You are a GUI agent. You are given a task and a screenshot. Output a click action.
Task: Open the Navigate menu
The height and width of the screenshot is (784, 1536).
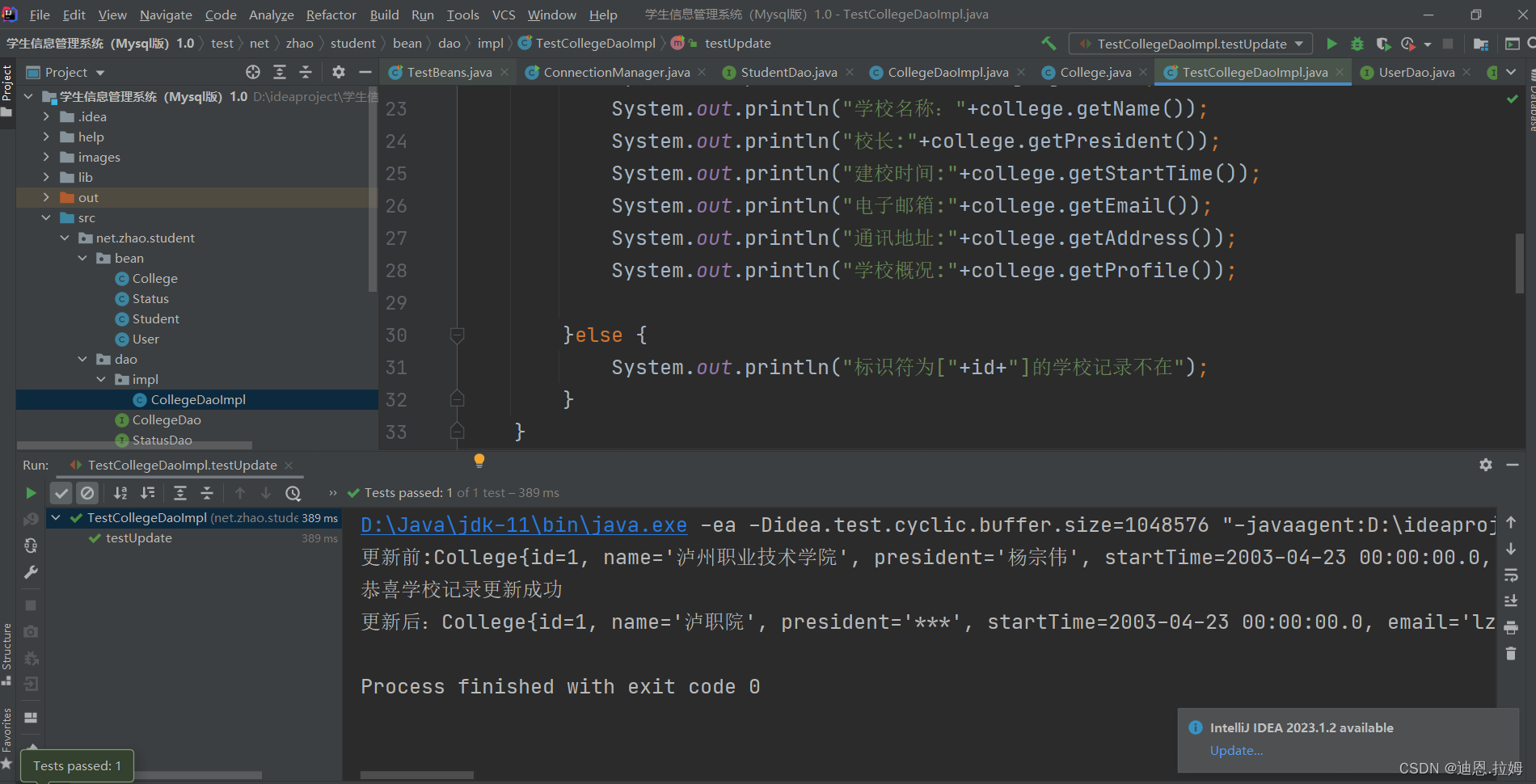coord(166,15)
